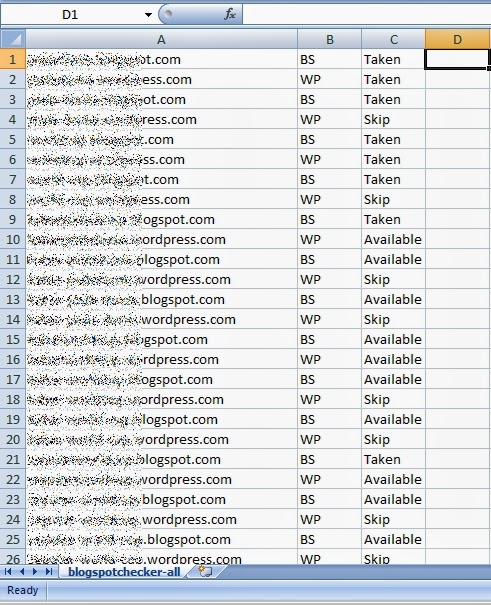The image size is (491, 605).
Task: Click cell C23 containing Available
Action: (x=393, y=499)
